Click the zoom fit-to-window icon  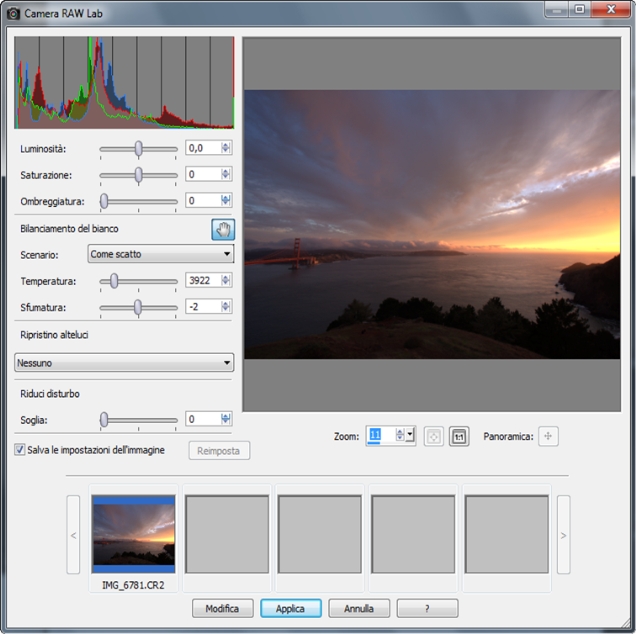point(434,436)
